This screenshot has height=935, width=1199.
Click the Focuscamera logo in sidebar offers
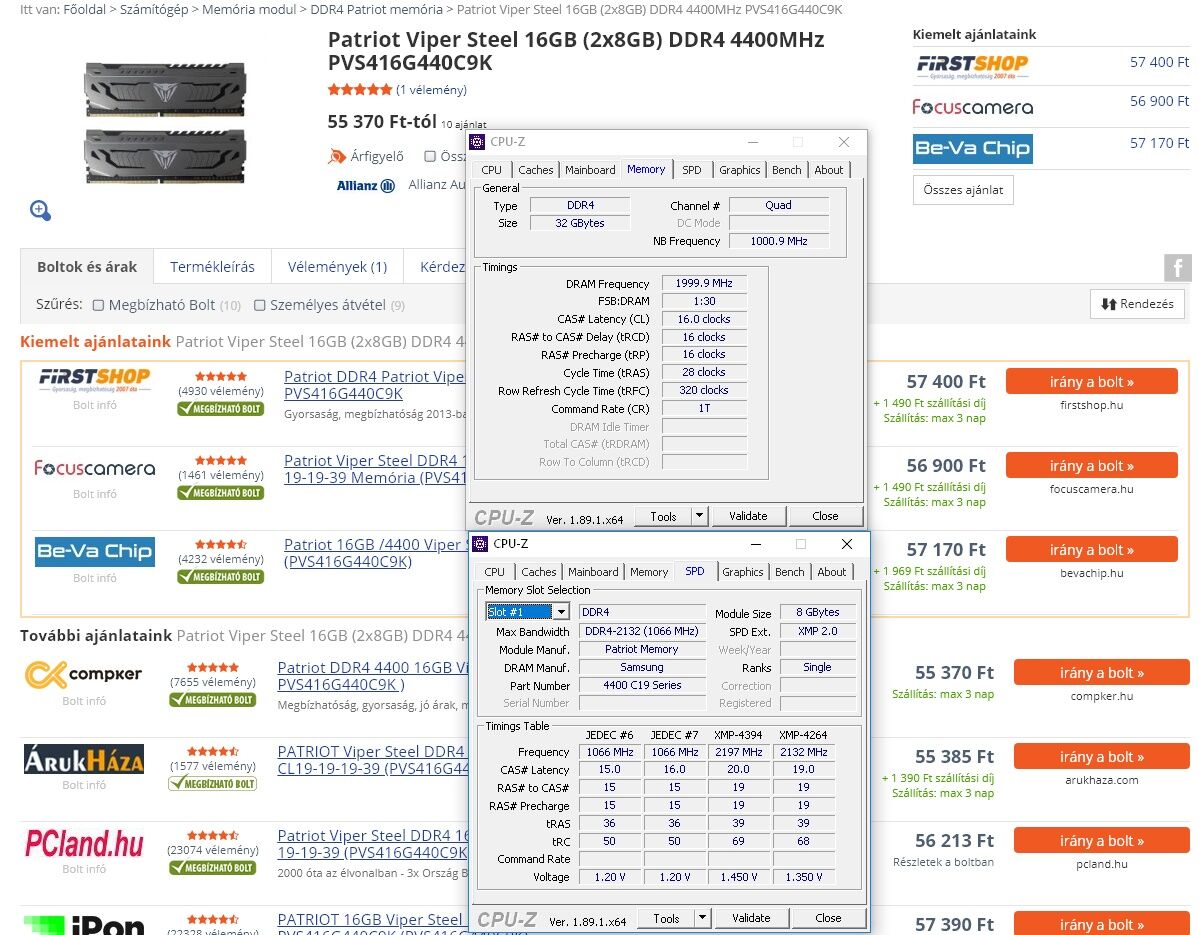point(972,107)
